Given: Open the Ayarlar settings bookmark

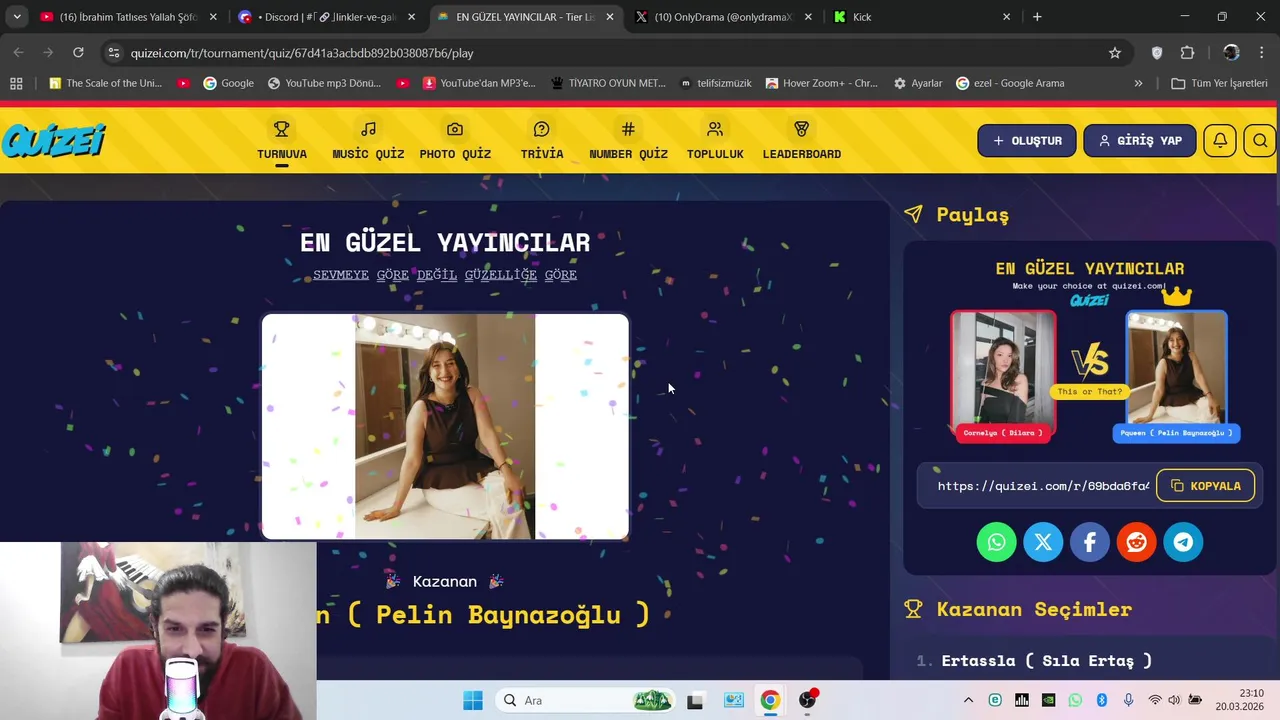Looking at the screenshot, I should [x=918, y=83].
